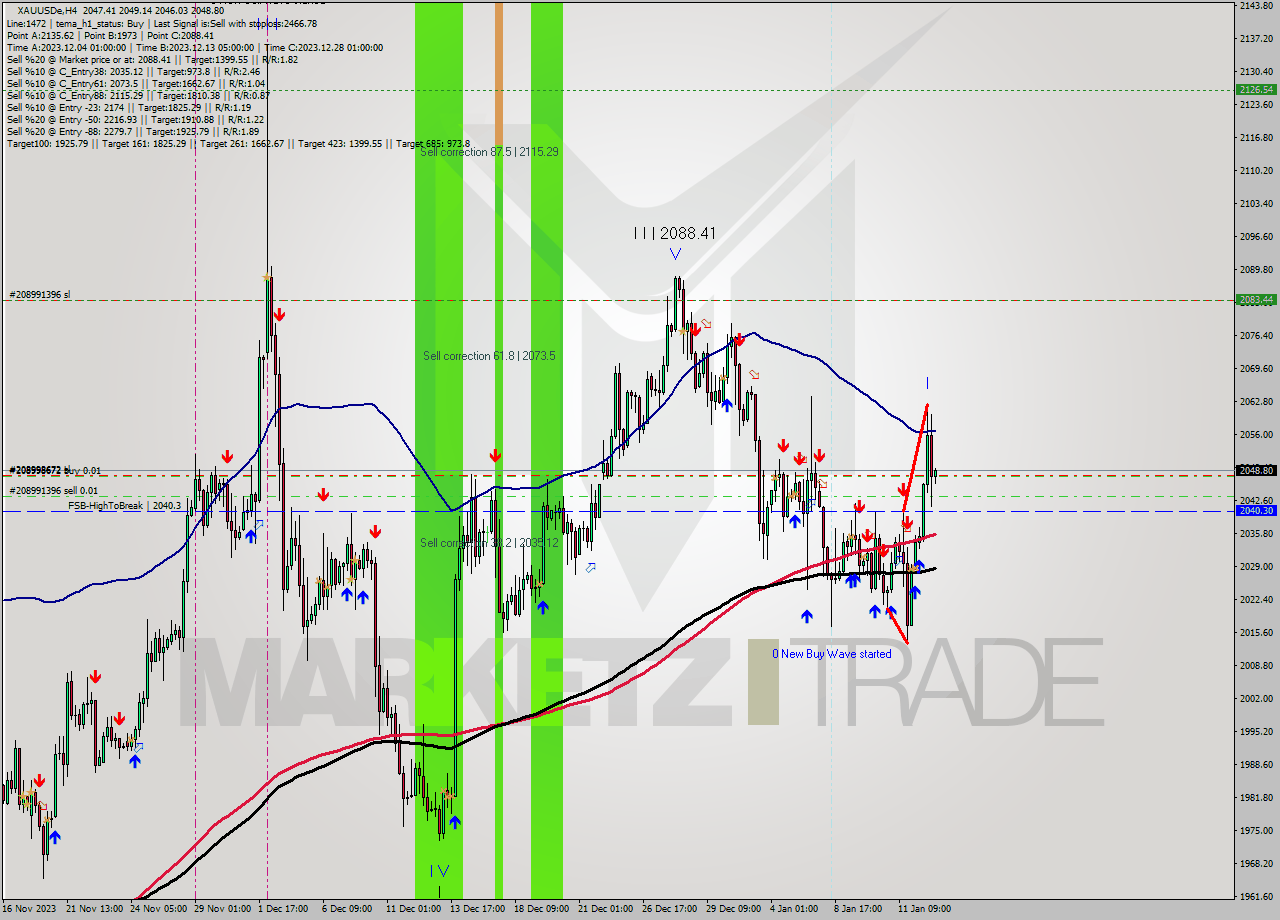This screenshot has height=920, width=1280.
Task: Select 2062.80 on the price scale
Action: pyautogui.click(x=1256, y=402)
